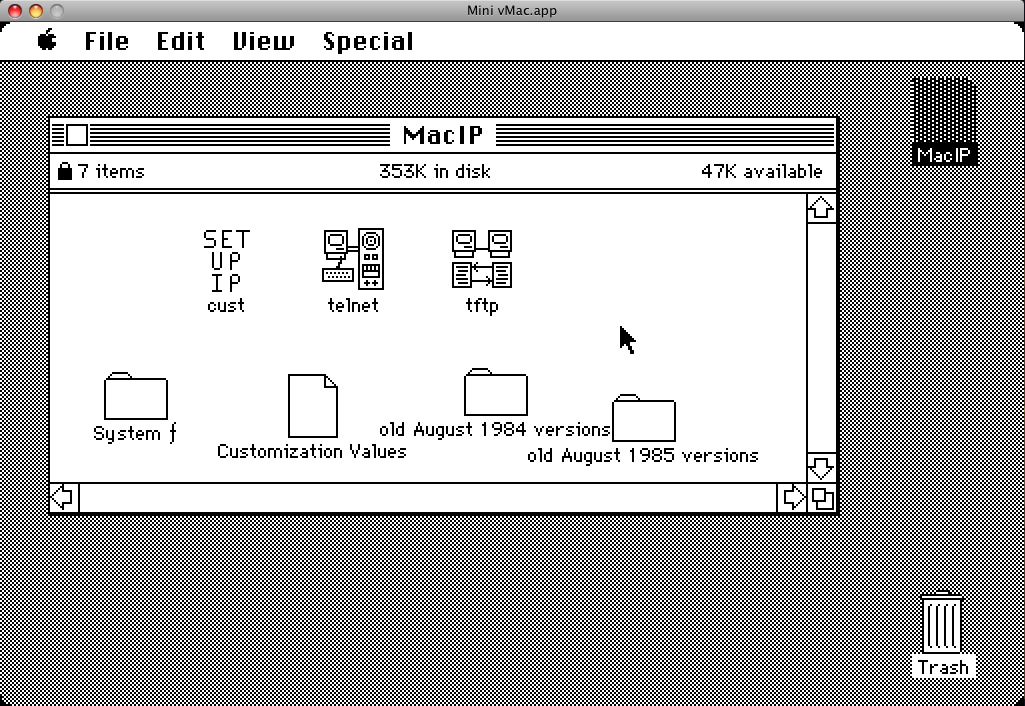Viewport: 1025px width, 706px height.
Task: Click the 'old August 1985 versions' label
Action: 643,456
